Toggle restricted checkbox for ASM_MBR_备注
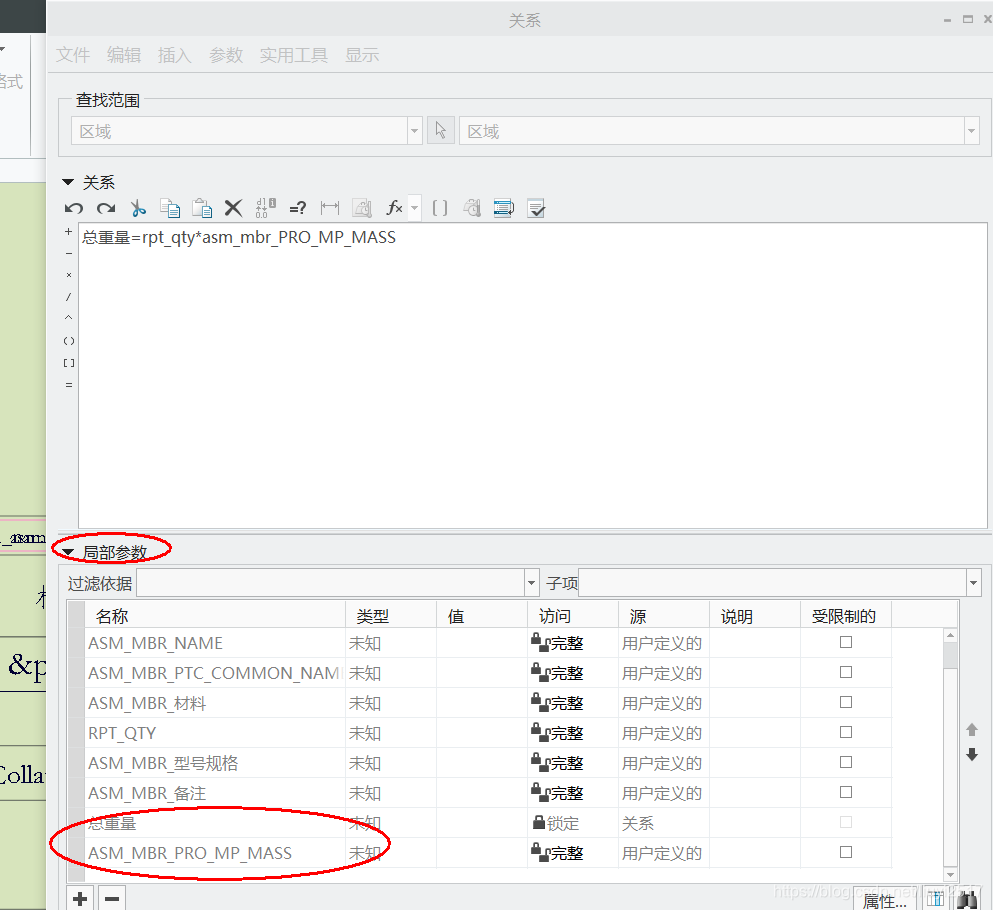Image resolution: width=993 pixels, height=910 pixels. (845, 792)
